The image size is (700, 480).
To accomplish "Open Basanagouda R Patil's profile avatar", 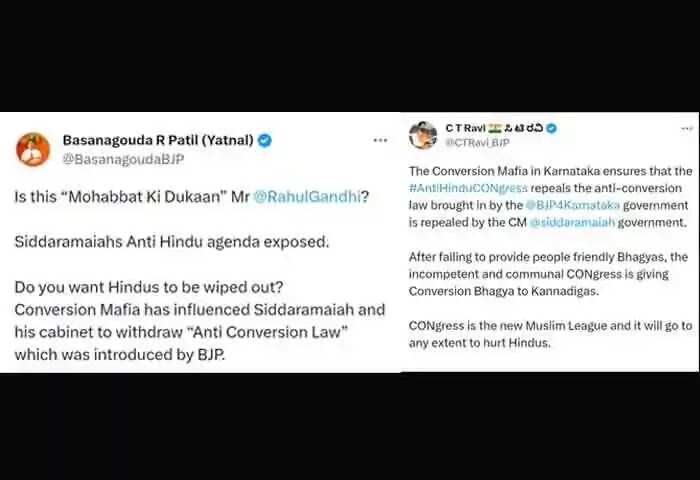I will (33, 149).
